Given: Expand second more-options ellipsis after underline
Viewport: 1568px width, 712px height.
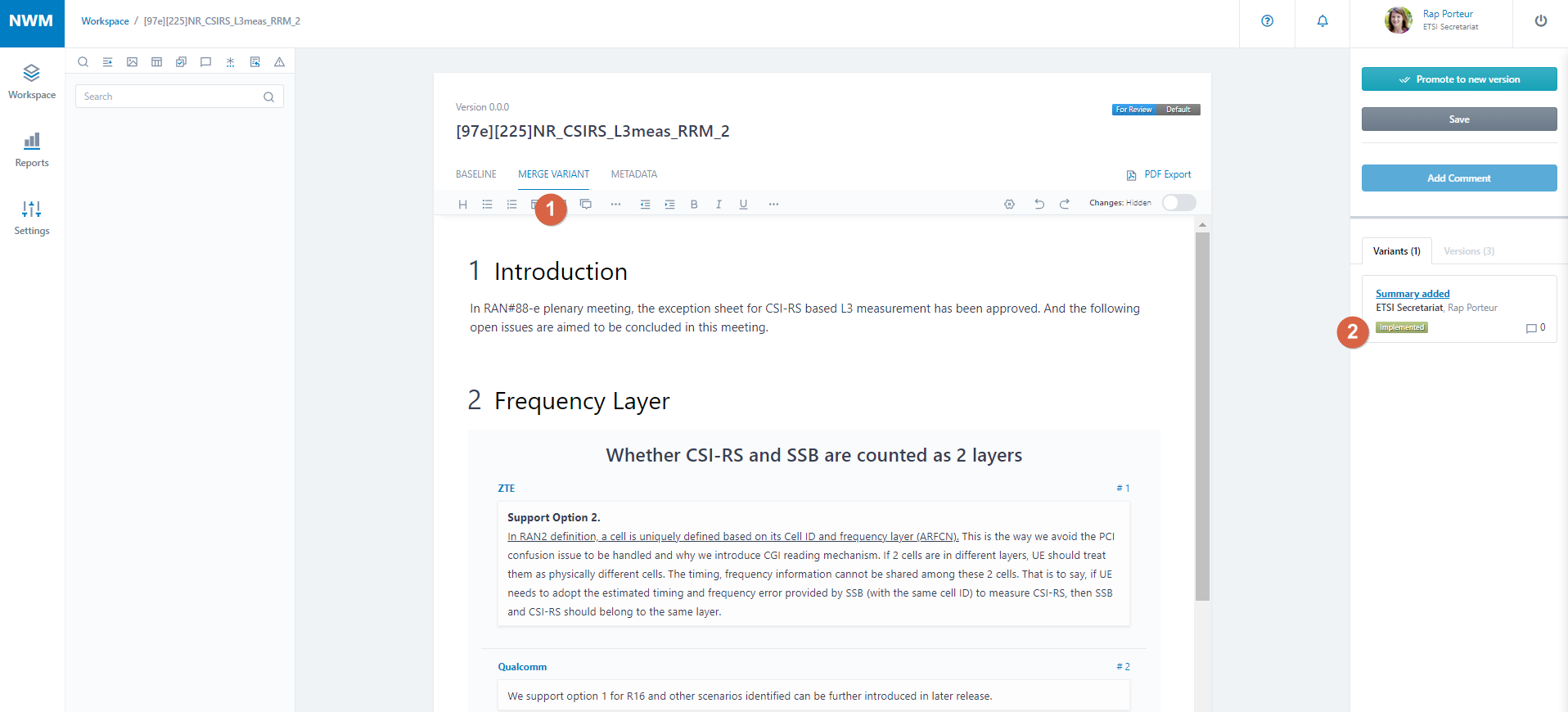Looking at the screenshot, I should coord(773,205).
